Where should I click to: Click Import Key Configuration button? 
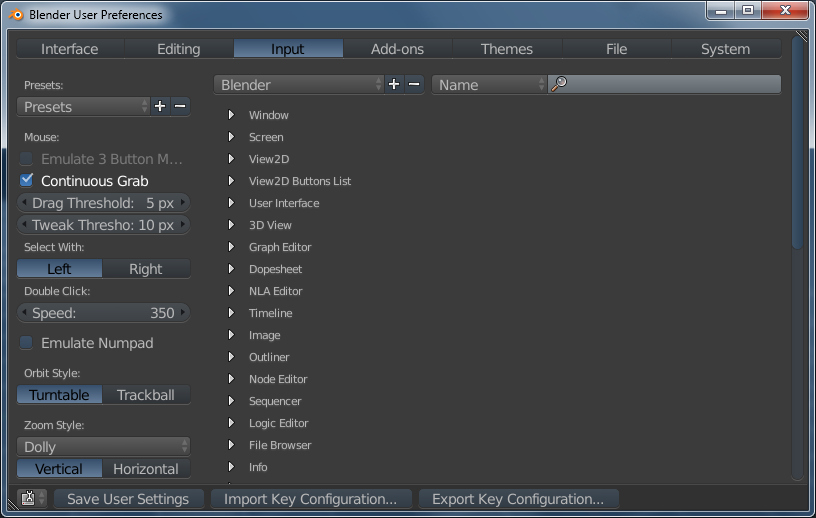pyautogui.click(x=311, y=499)
